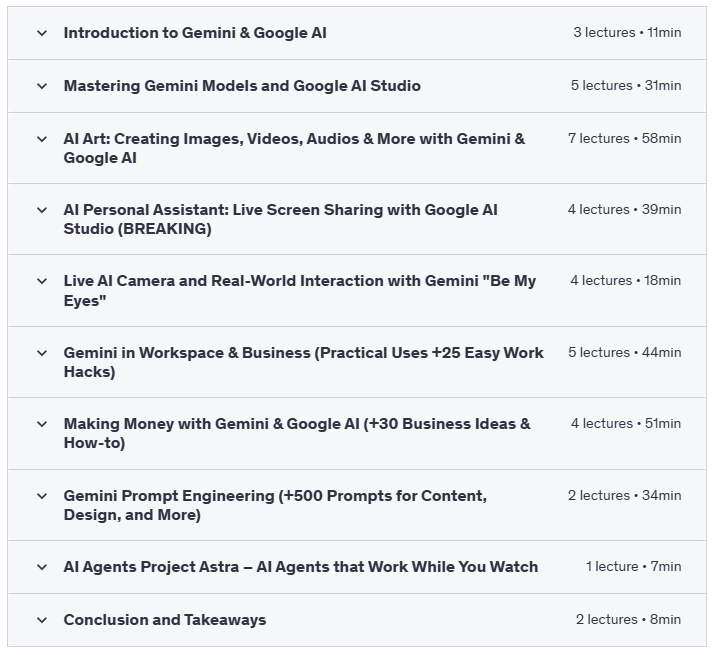Image resolution: width=716 pixels, height=655 pixels.
Task: Click chevron beside Mastering Gemini Models section
Action: click(42, 86)
